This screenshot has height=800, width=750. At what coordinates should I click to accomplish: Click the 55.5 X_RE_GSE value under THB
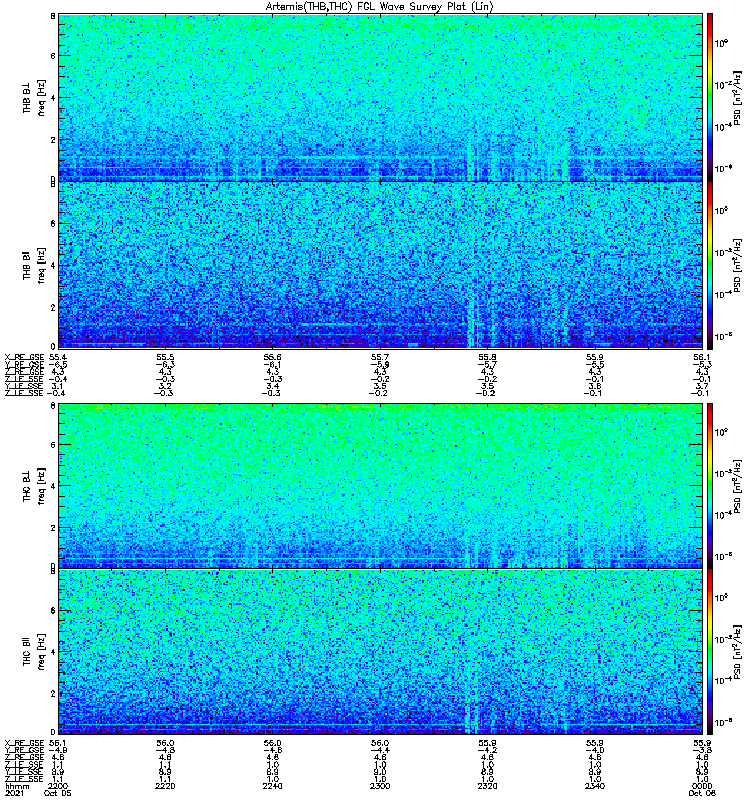[x=165, y=357]
